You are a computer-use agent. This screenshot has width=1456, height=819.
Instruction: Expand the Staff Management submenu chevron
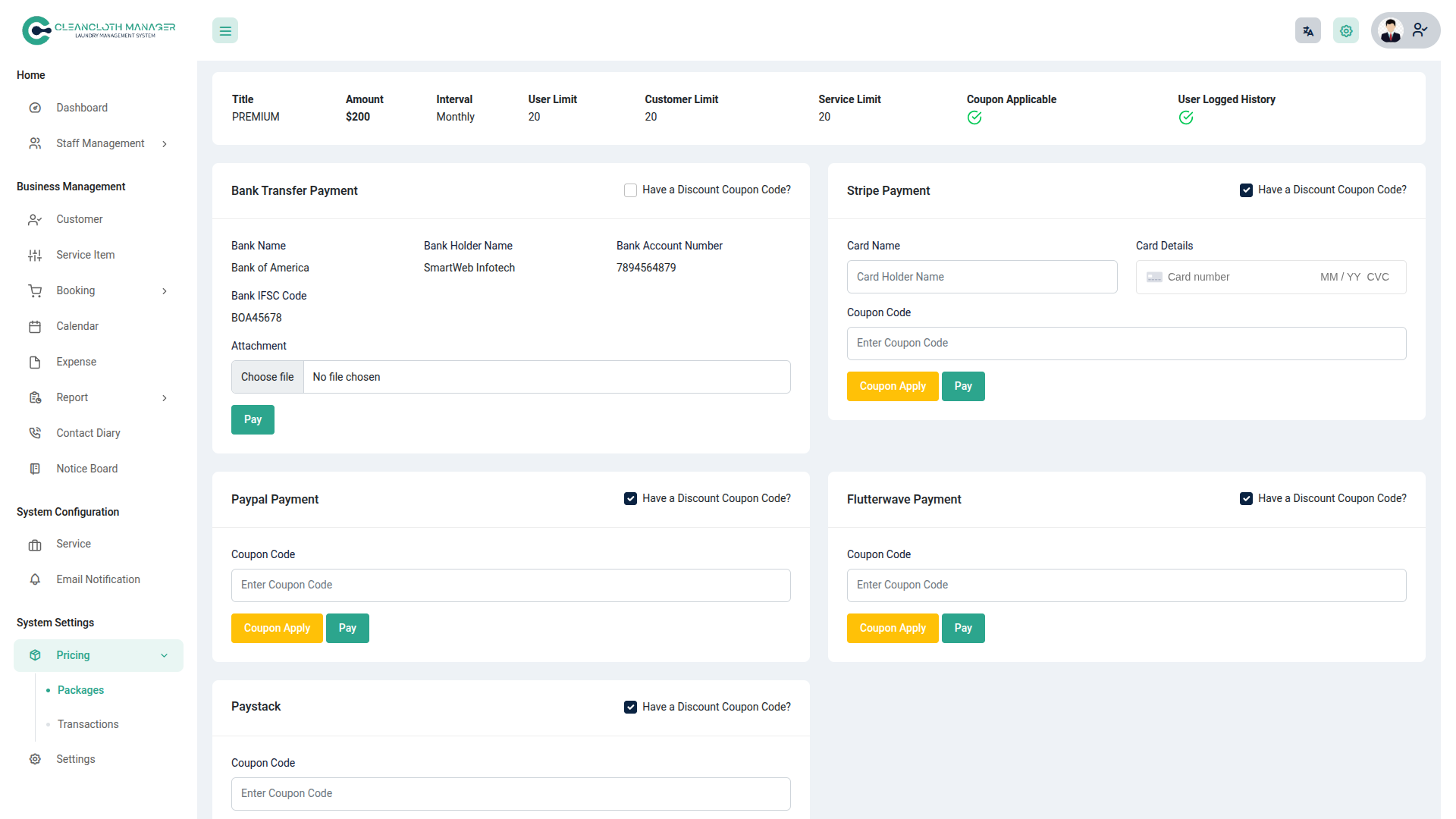coord(165,144)
